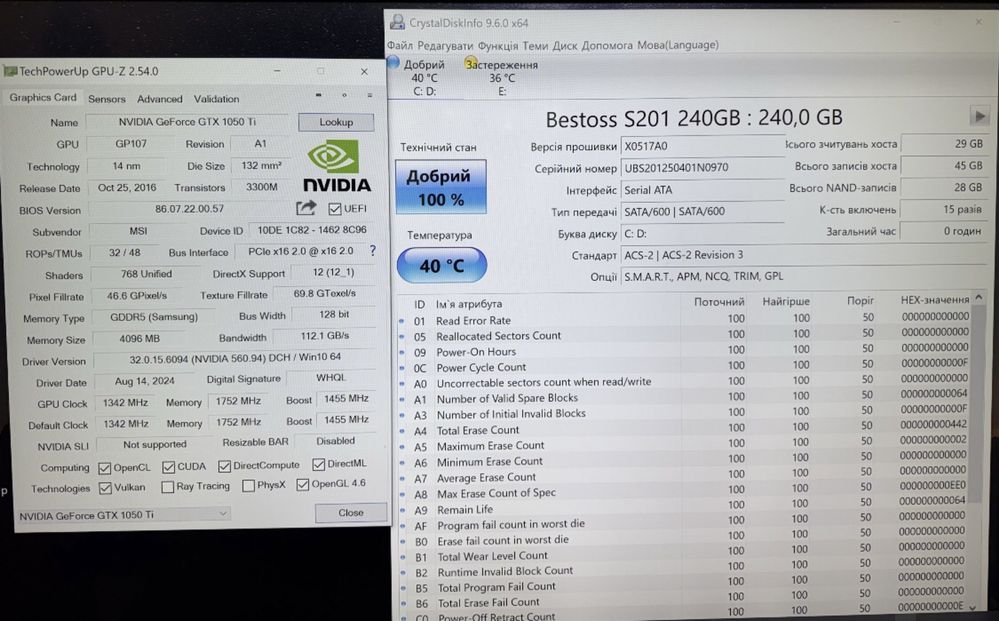Click the firmware field X0517A0
The width and height of the screenshot is (999, 621).
click(702, 146)
